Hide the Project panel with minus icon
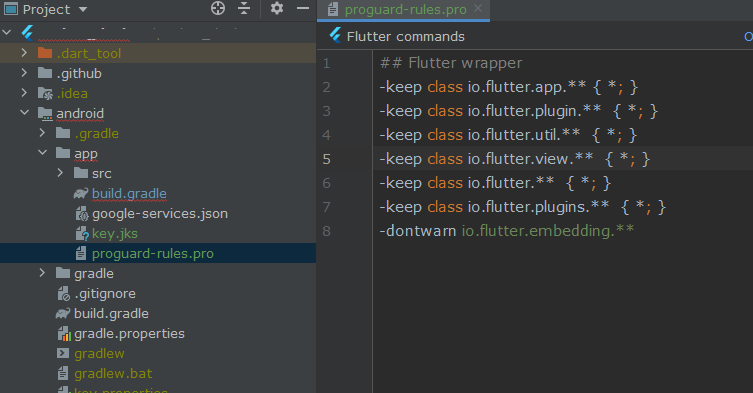Viewport: 753px width, 393px height. tap(303, 8)
